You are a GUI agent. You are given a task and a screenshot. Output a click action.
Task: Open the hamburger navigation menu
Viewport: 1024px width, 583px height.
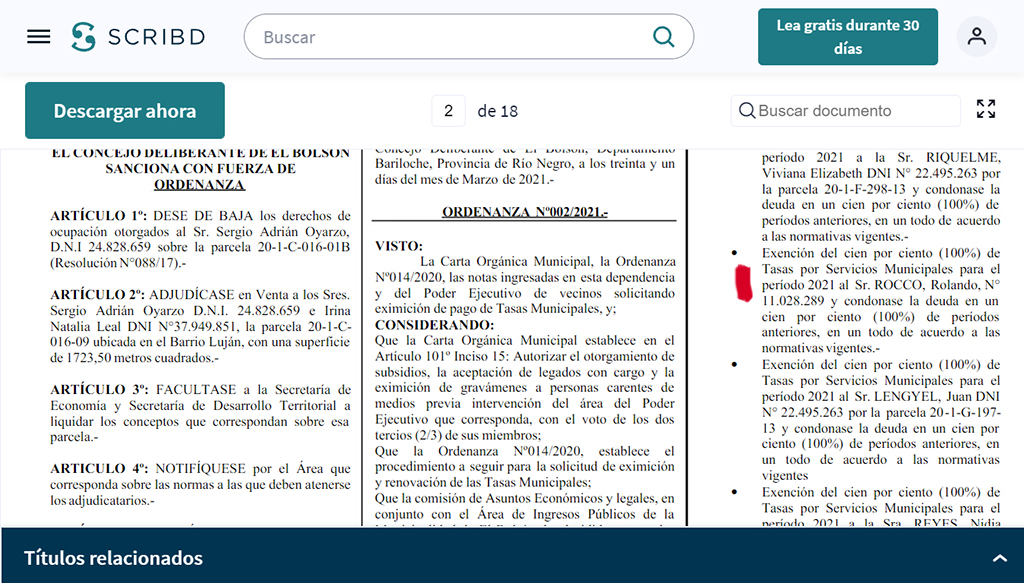point(39,37)
